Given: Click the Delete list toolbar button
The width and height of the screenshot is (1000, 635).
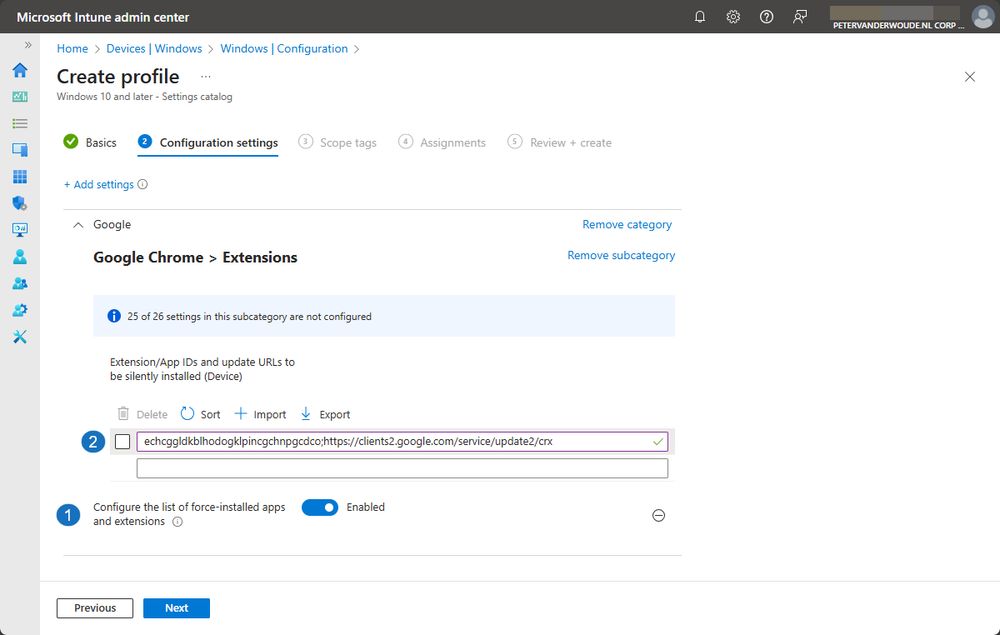Looking at the screenshot, I should 143,414.
